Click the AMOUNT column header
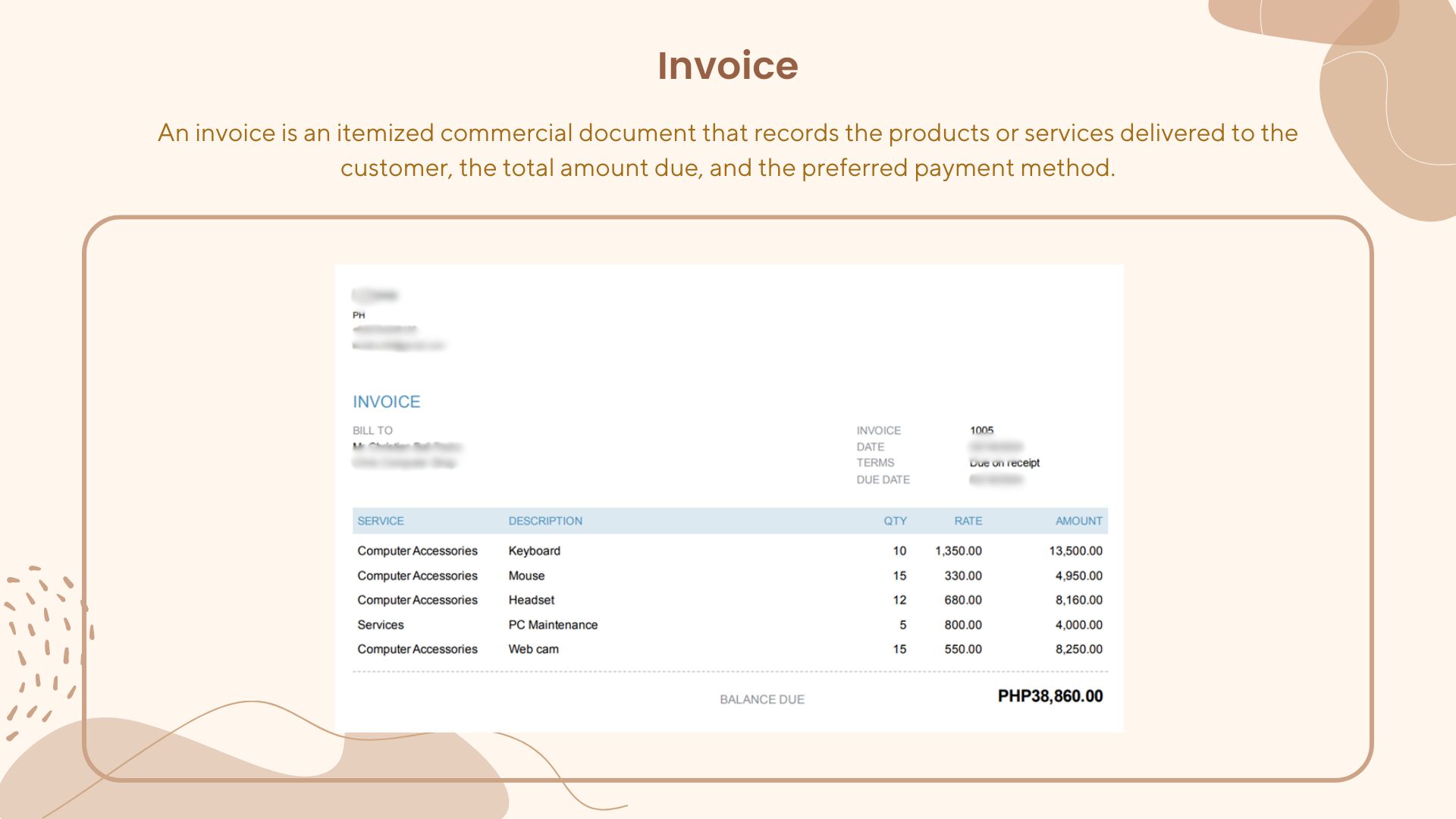This screenshot has height=819, width=1456. [1078, 521]
